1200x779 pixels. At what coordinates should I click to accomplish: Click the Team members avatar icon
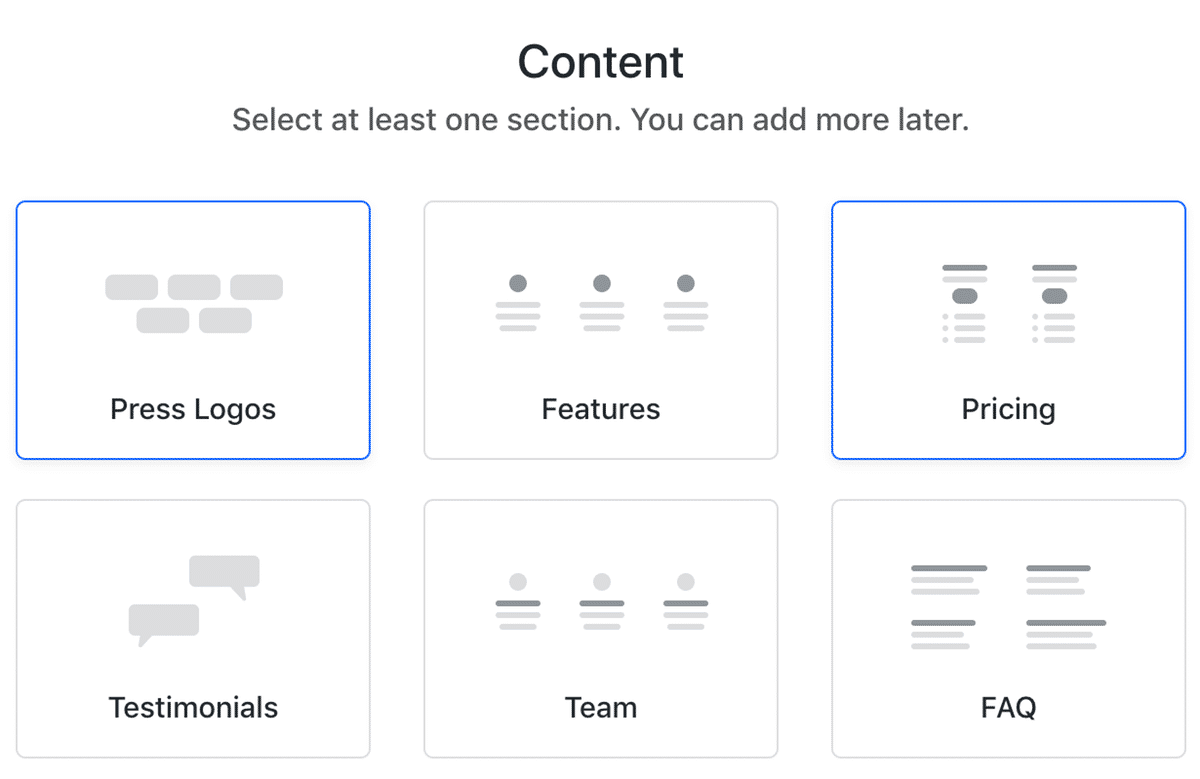(601, 601)
